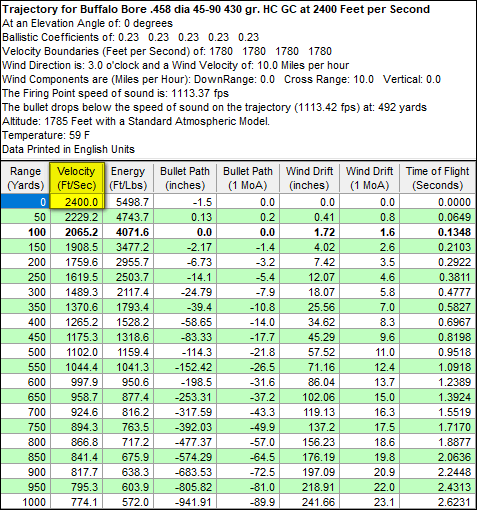
Task: Click the trajectory title line for Buffalo Bore
Action: point(216,9)
